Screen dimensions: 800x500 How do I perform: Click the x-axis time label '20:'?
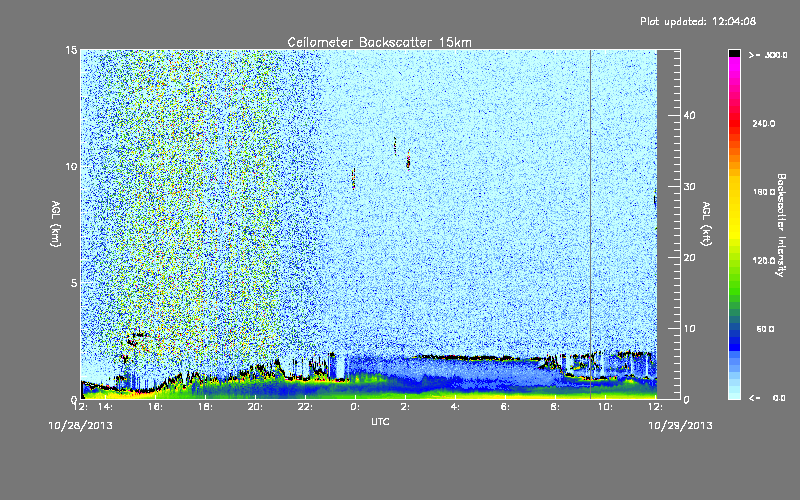(x=255, y=407)
